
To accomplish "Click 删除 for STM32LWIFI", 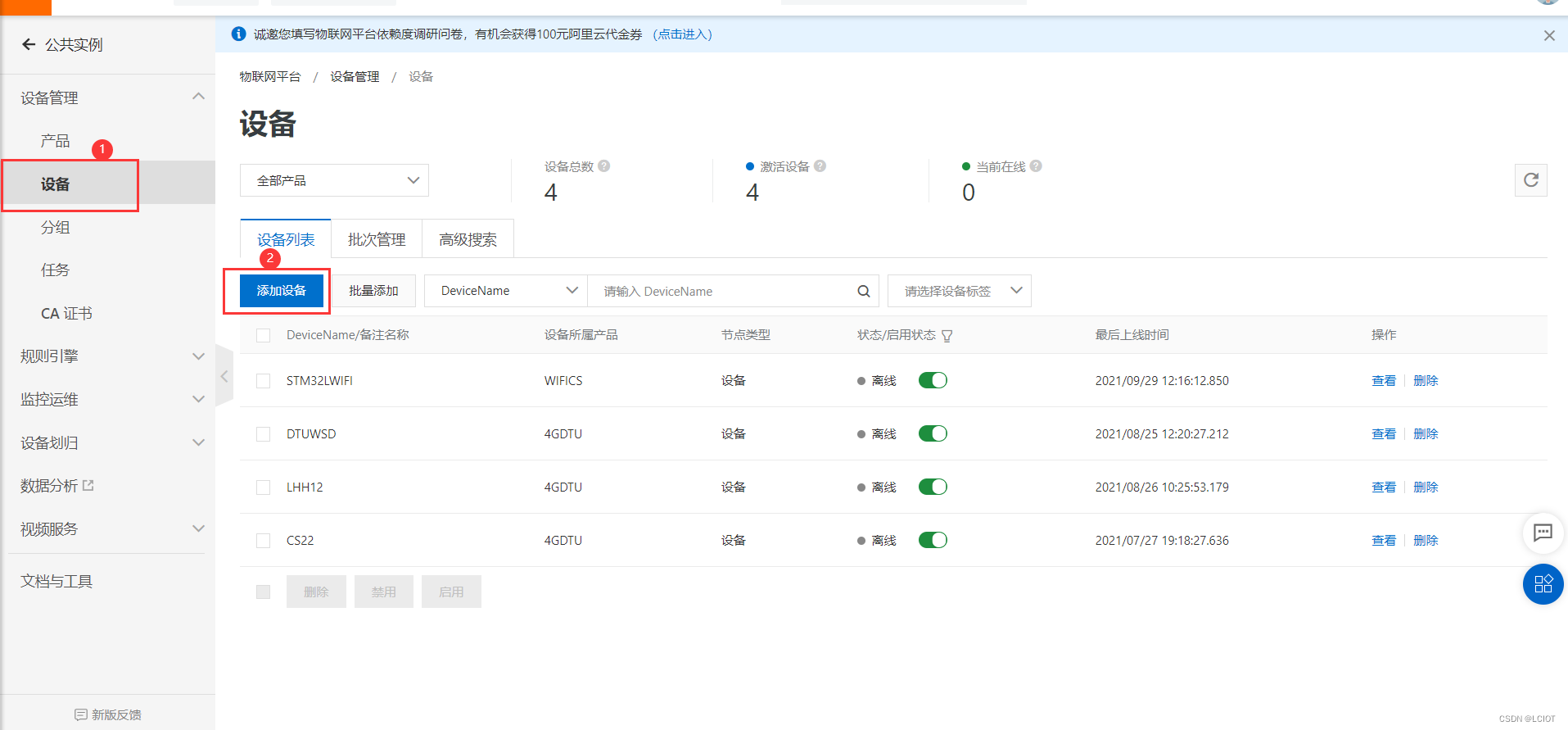I will (1426, 380).
